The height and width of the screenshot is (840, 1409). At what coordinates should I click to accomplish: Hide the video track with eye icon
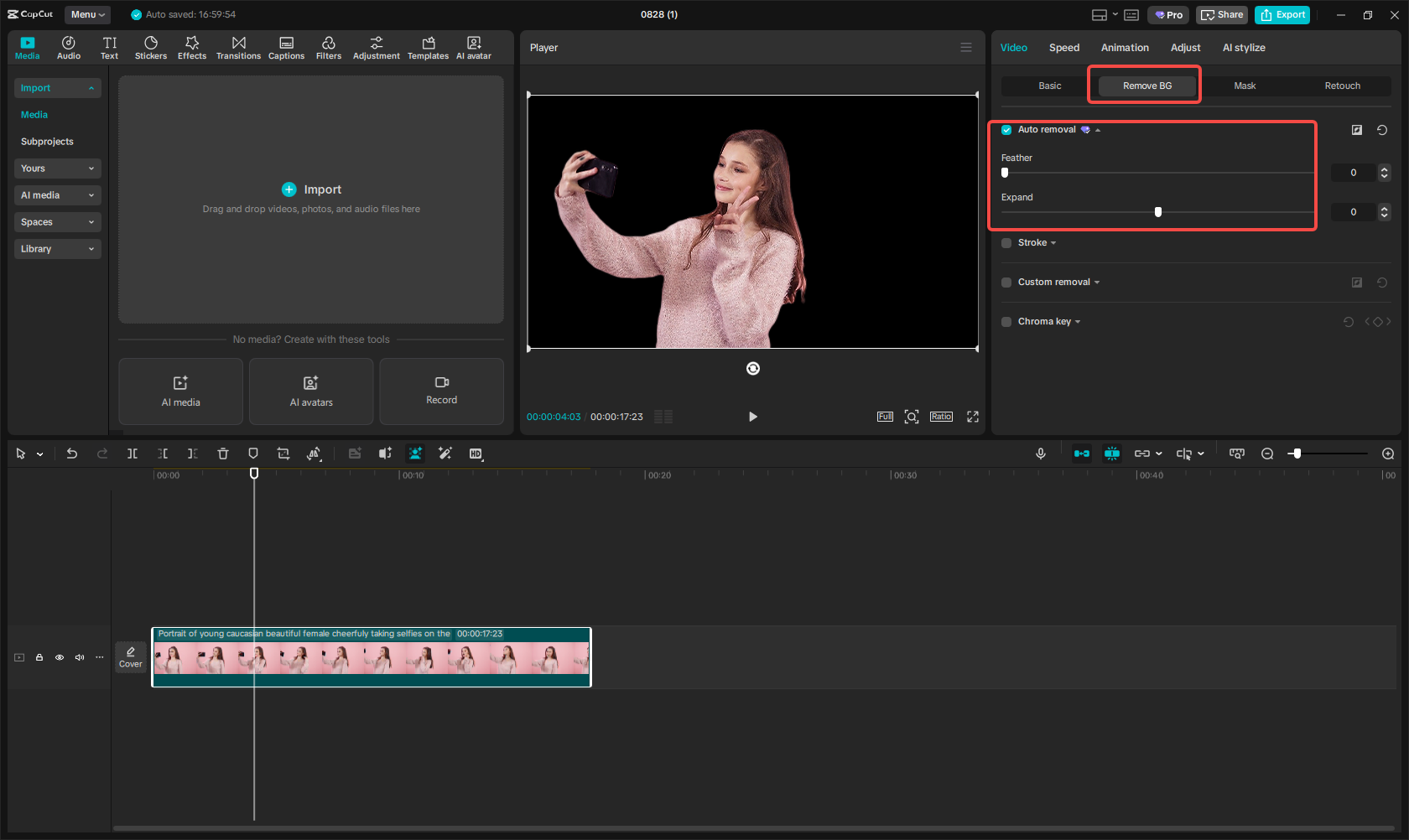coord(60,657)
